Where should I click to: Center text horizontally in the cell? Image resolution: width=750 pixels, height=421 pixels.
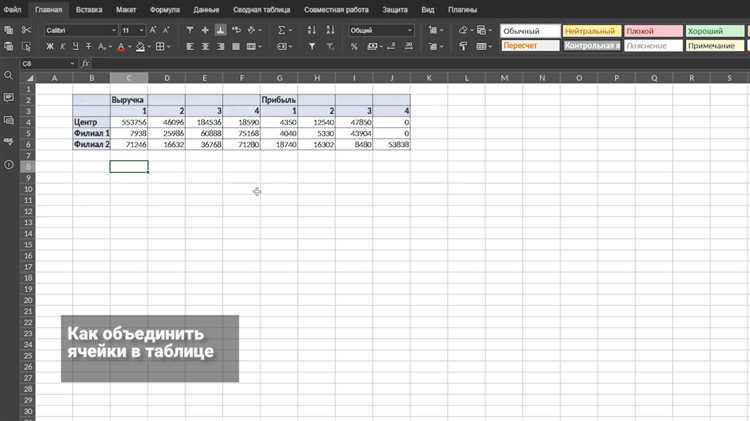tap(205, 46)
